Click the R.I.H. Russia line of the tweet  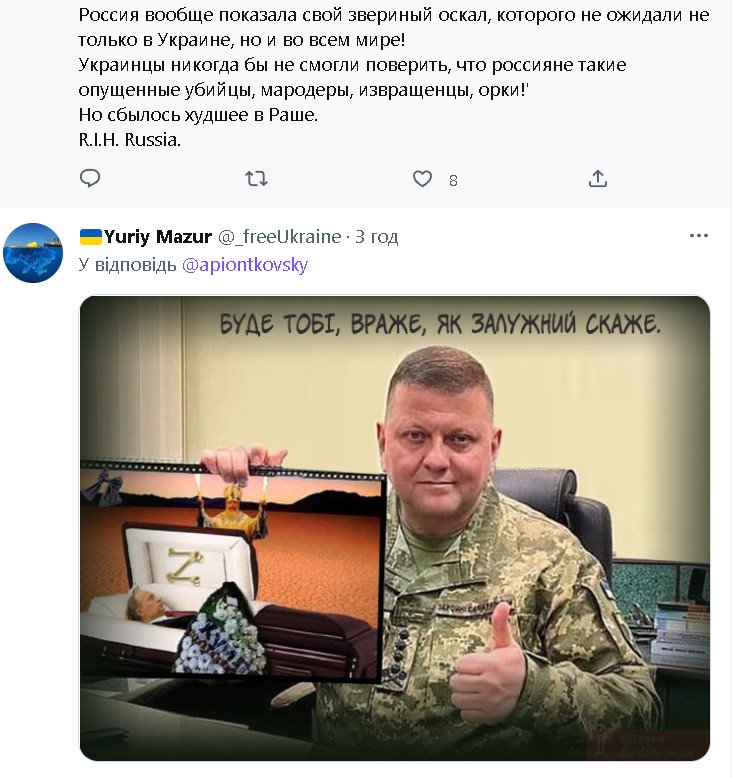pyautogui.click(x=130, y=140)
